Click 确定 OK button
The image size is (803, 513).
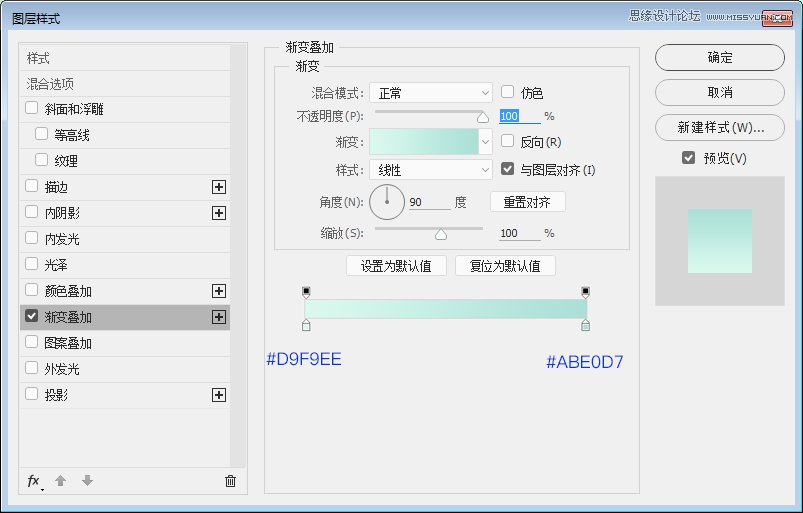click(720, 57)
